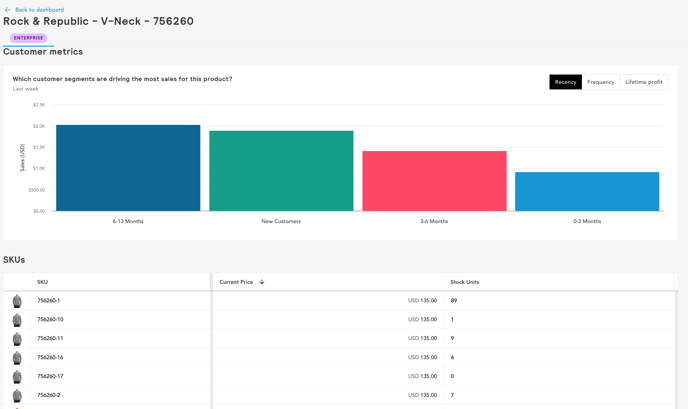Sort by the SKU column header
Viewport: 688px width, 409px height.
pyautogui.click(x=43, y=282)
